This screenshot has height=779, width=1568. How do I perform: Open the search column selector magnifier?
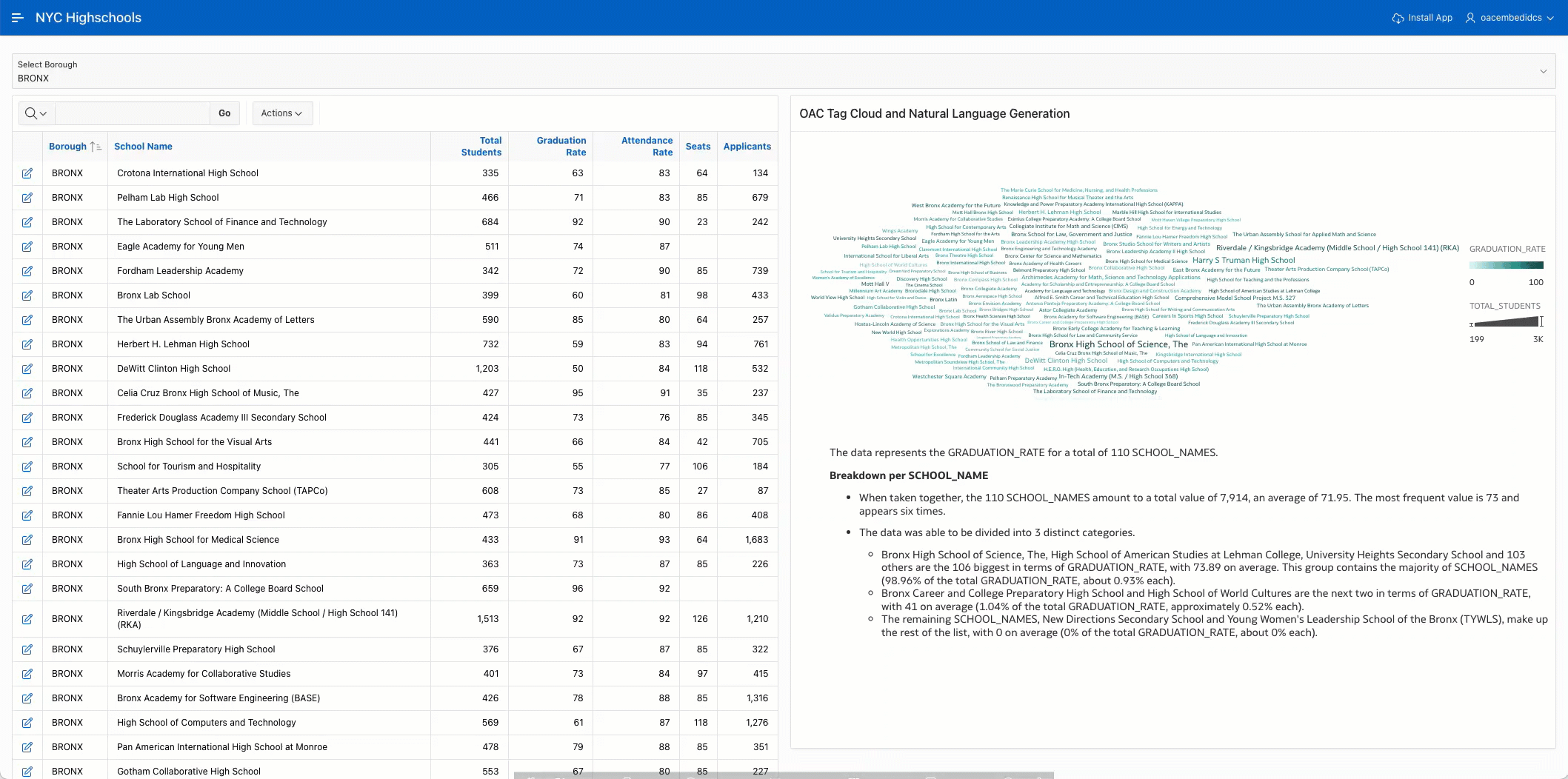(36, 113)
